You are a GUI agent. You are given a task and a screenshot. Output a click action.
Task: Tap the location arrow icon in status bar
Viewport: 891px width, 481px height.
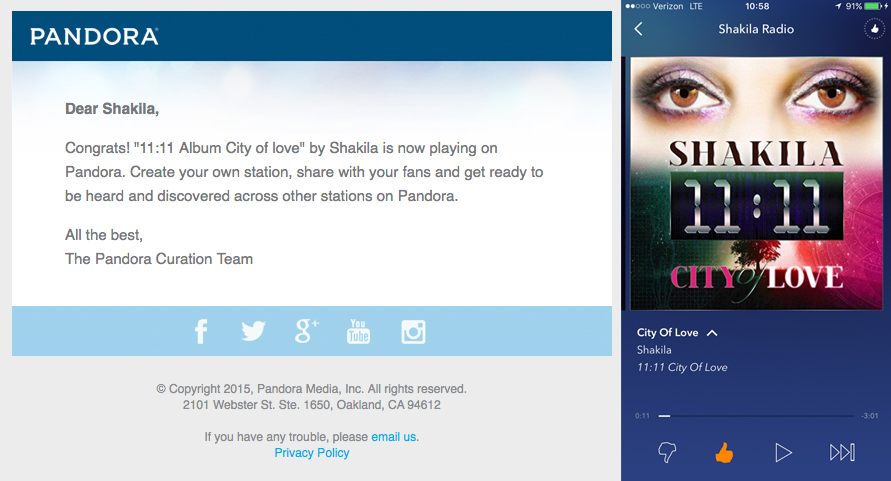pos(838,6)
